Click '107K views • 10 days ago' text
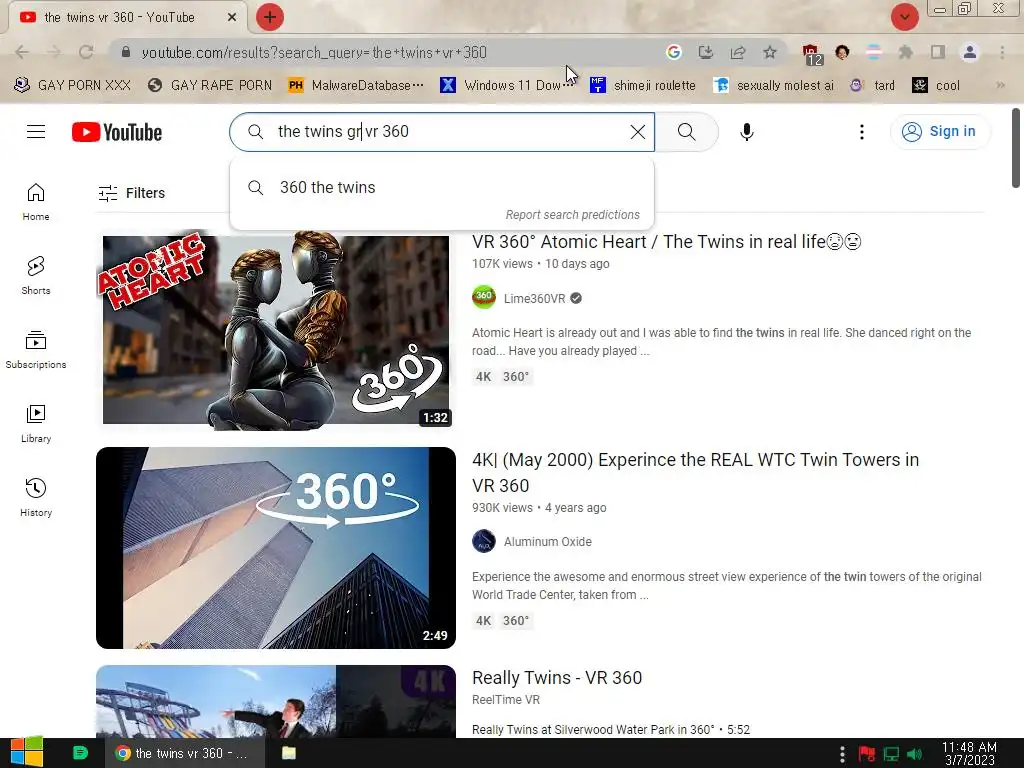 coord(541,264)
